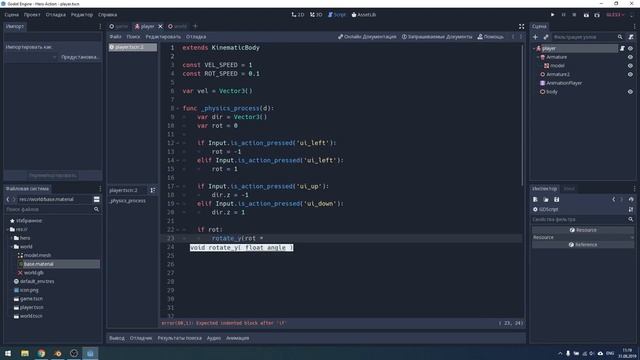The width and height of the screenshot is (640, 360).
Task: Open the Help search button in script editor
Action: click(x=491, y=37)
